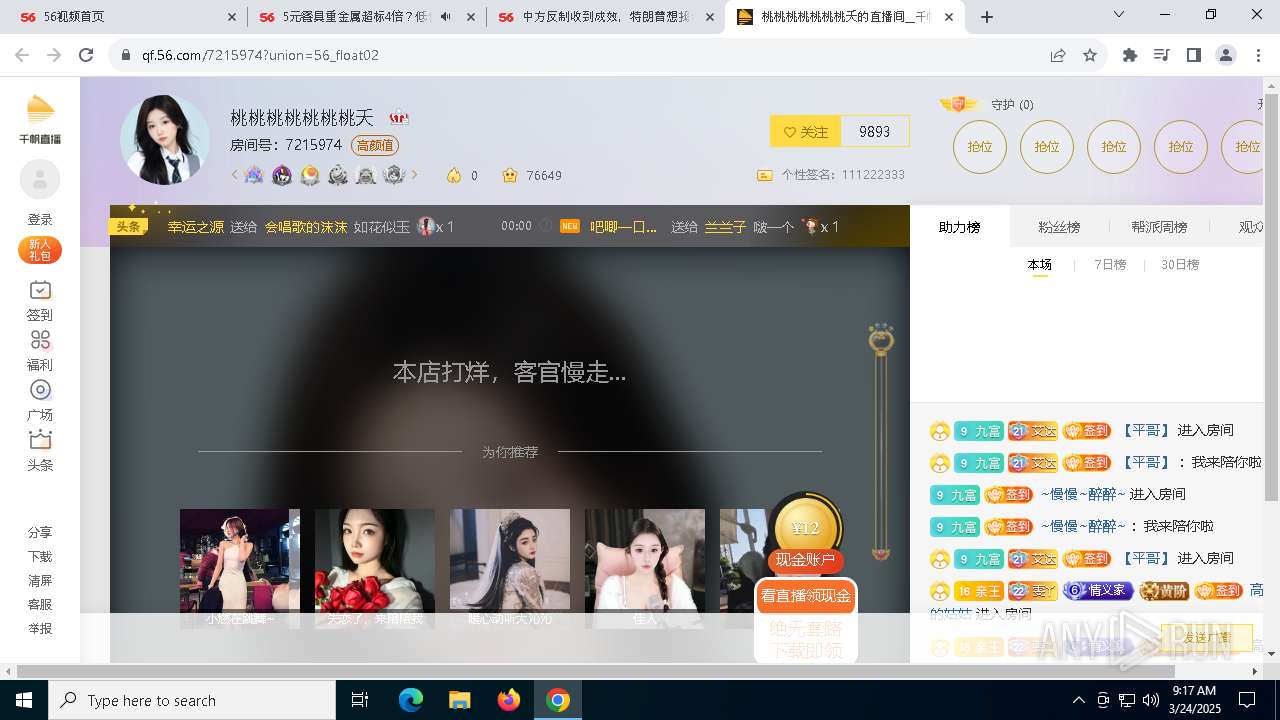The width and height of the screenshot is (1280, 720).
Task: Open Chrome tab search dropdown chevron
Action: (1119, 15)
